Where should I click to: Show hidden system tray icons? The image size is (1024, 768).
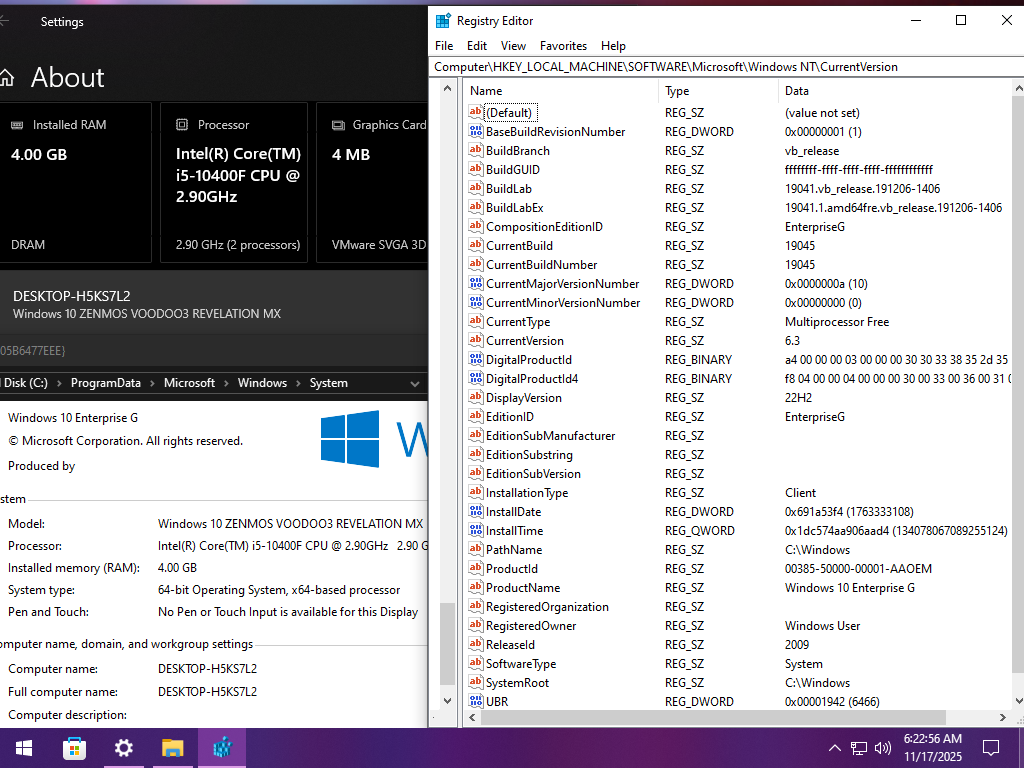pyautogui.click(x=834, y=748)
